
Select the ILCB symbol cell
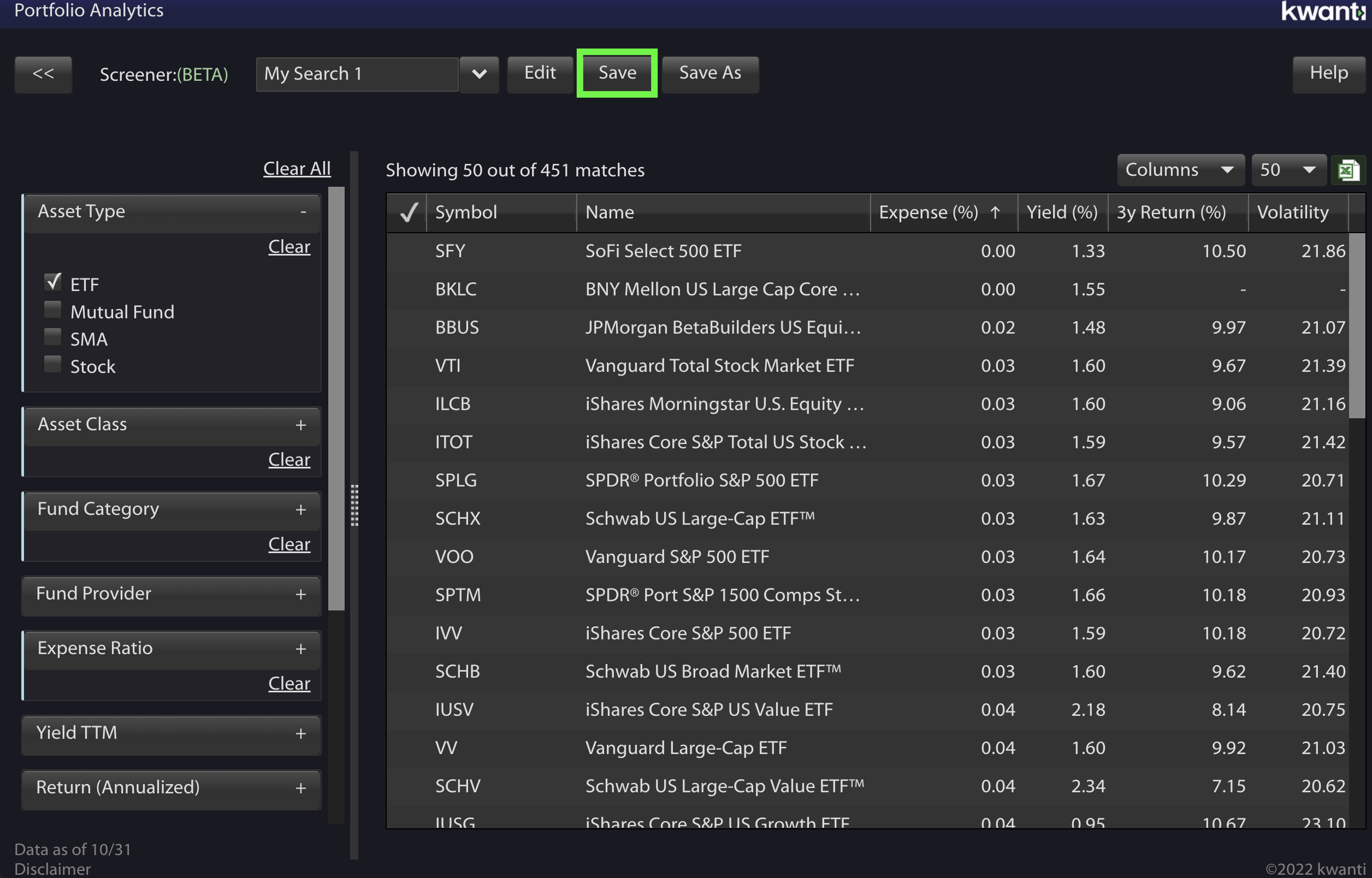coord(453,404)
